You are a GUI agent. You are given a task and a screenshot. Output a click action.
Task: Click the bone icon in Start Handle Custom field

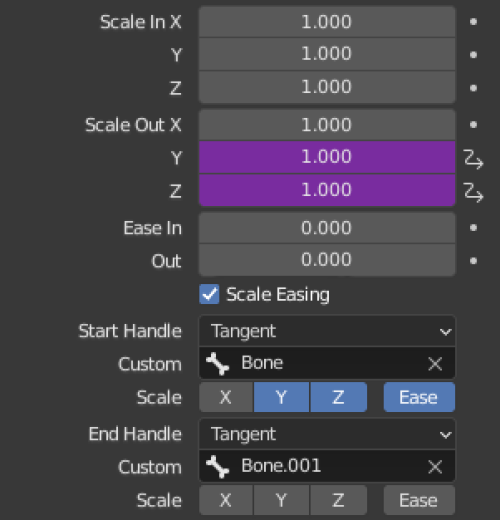point(217,364)
